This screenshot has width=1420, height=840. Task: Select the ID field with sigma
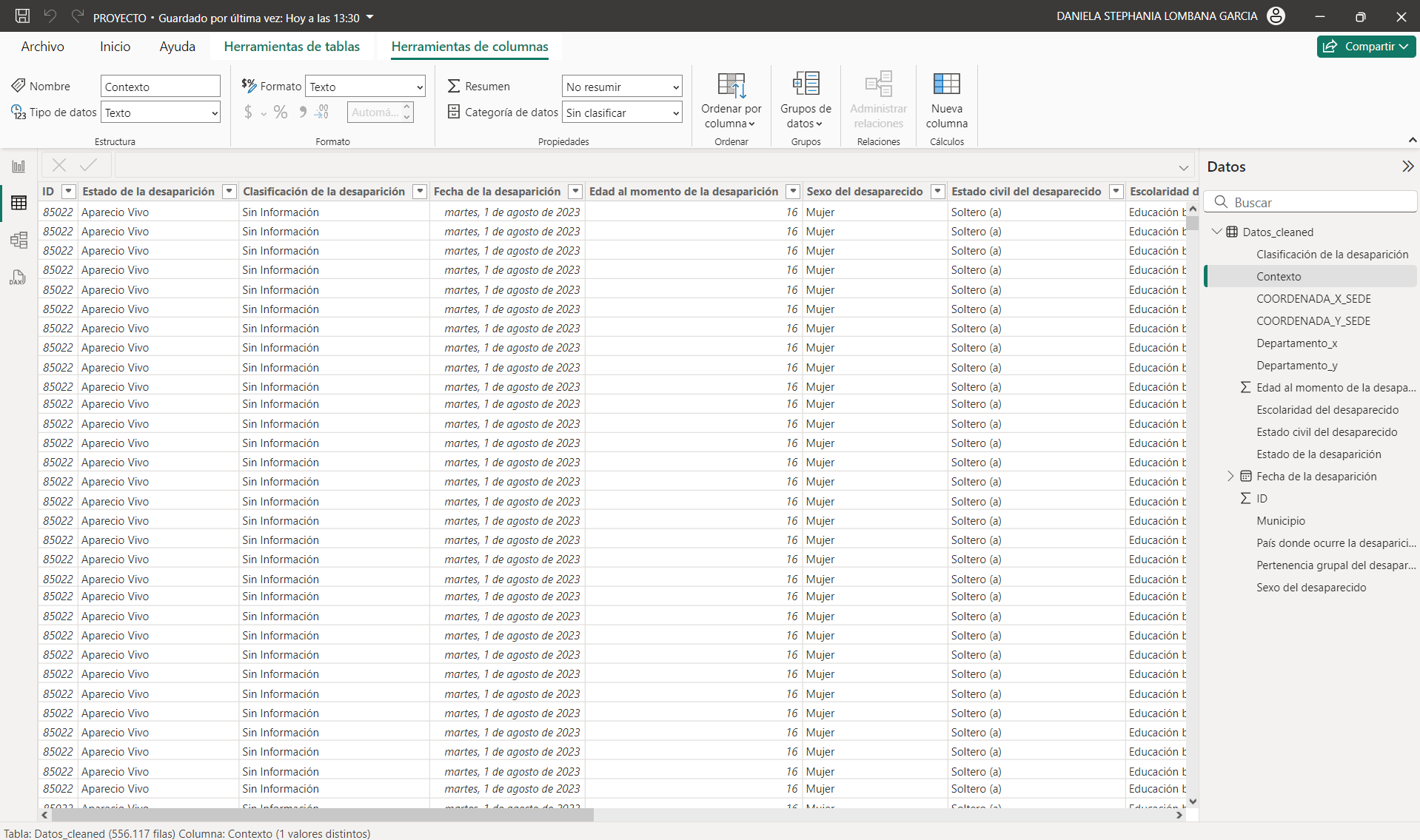[1262, 499]
